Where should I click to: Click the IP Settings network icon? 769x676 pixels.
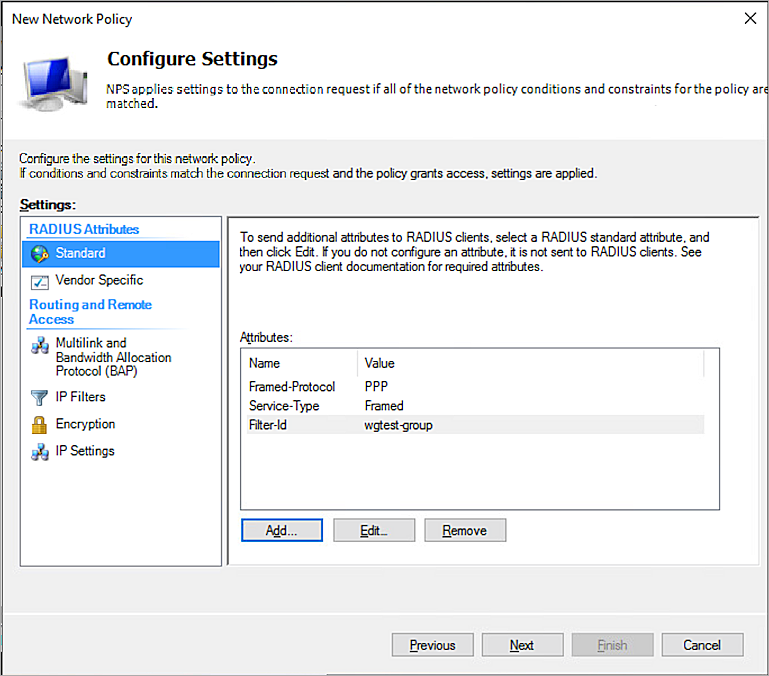(x=40, y=452)
